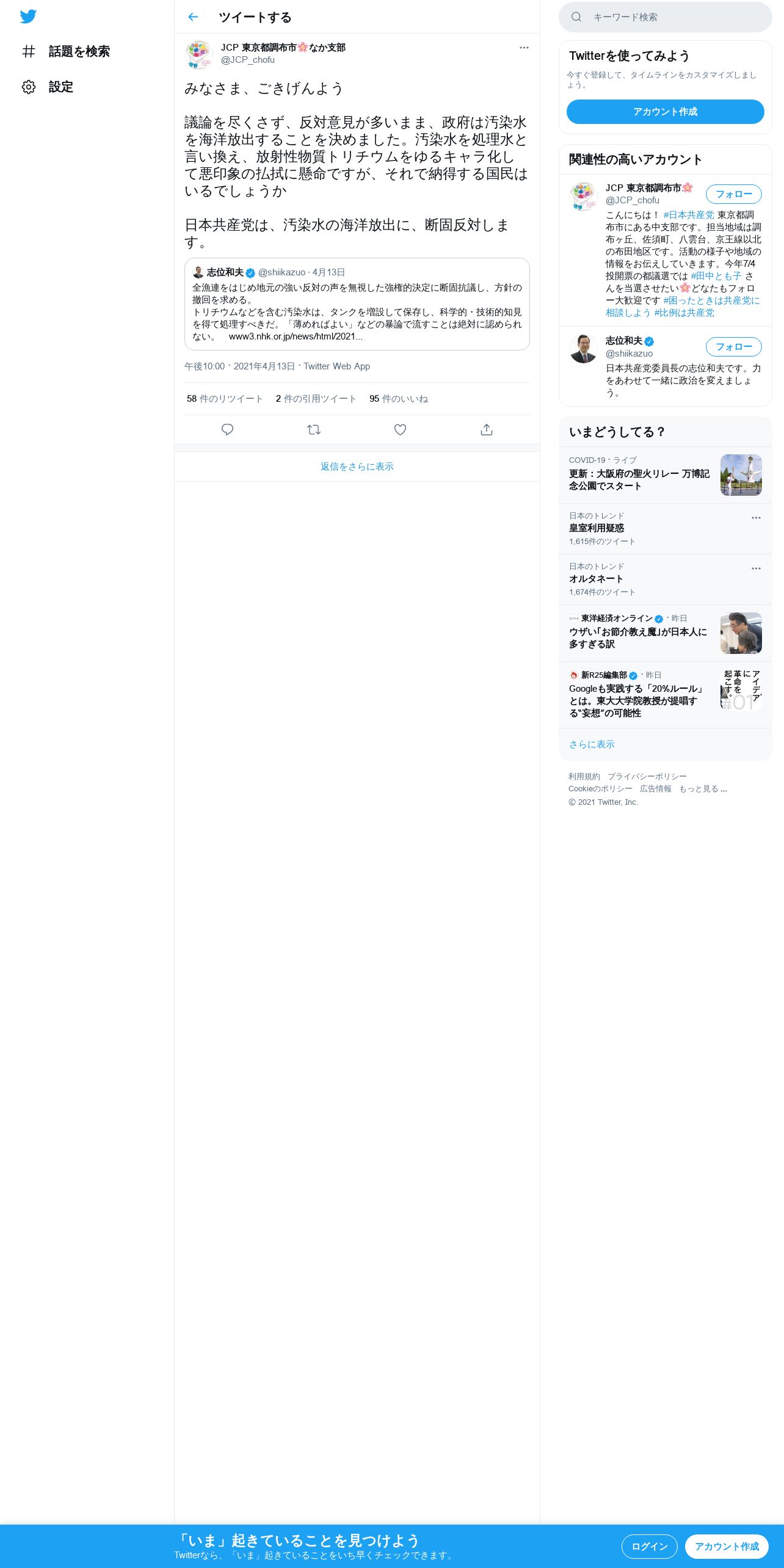784x1568 pixels.
Task: Go back with the arrow icon
Action: click(193, 17)
